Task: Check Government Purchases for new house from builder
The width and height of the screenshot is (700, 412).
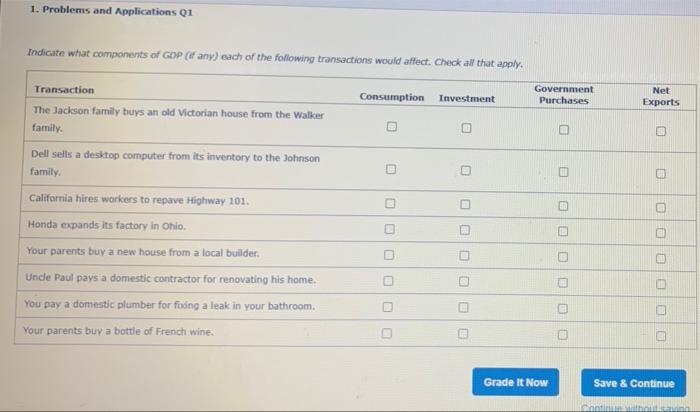Action: (563, 257)
